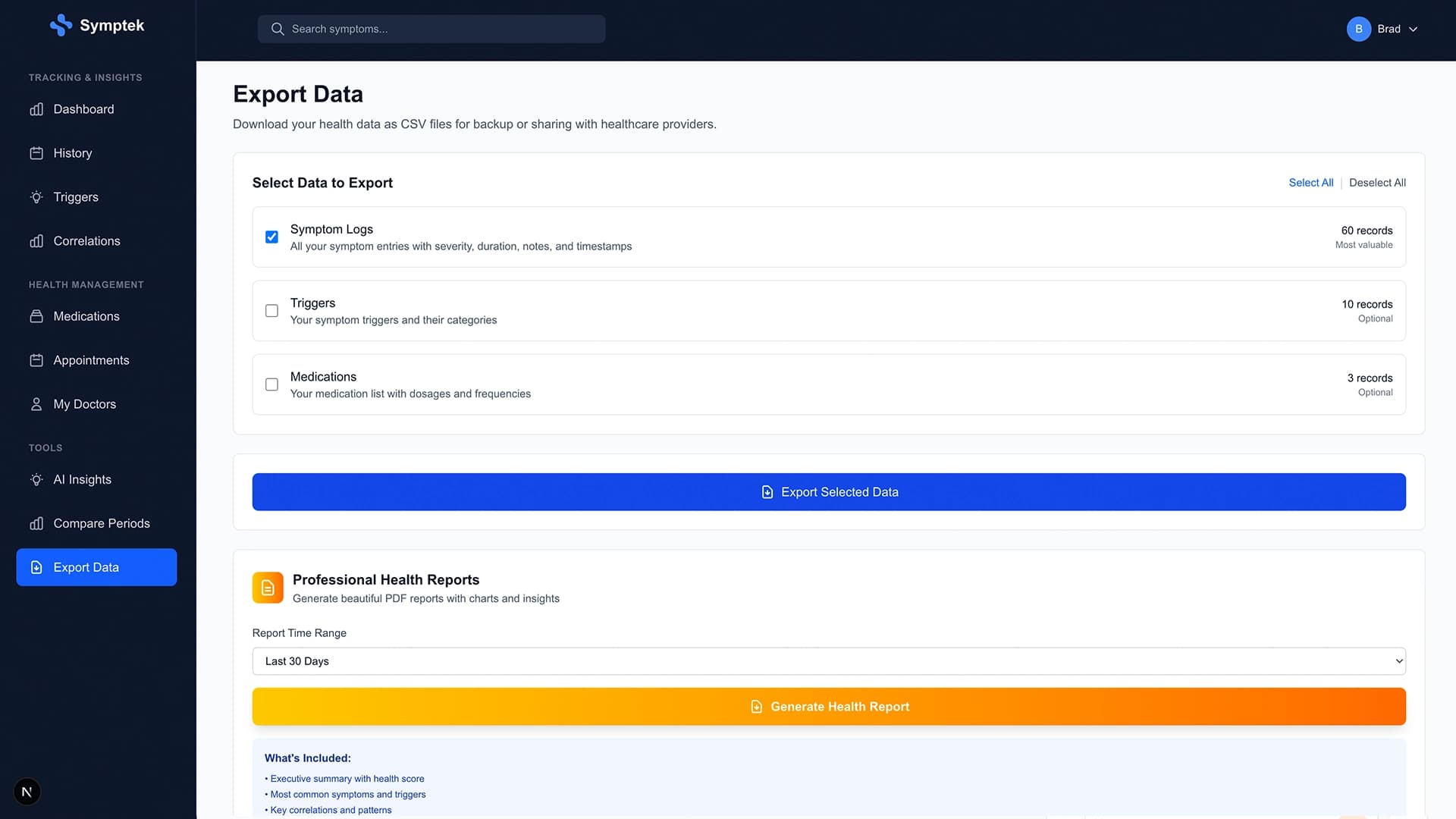The width and height of the screenshot is (1456, 819).
Task: Uncheck the Symptom Logs checkbox
Action: coord(271,237)
